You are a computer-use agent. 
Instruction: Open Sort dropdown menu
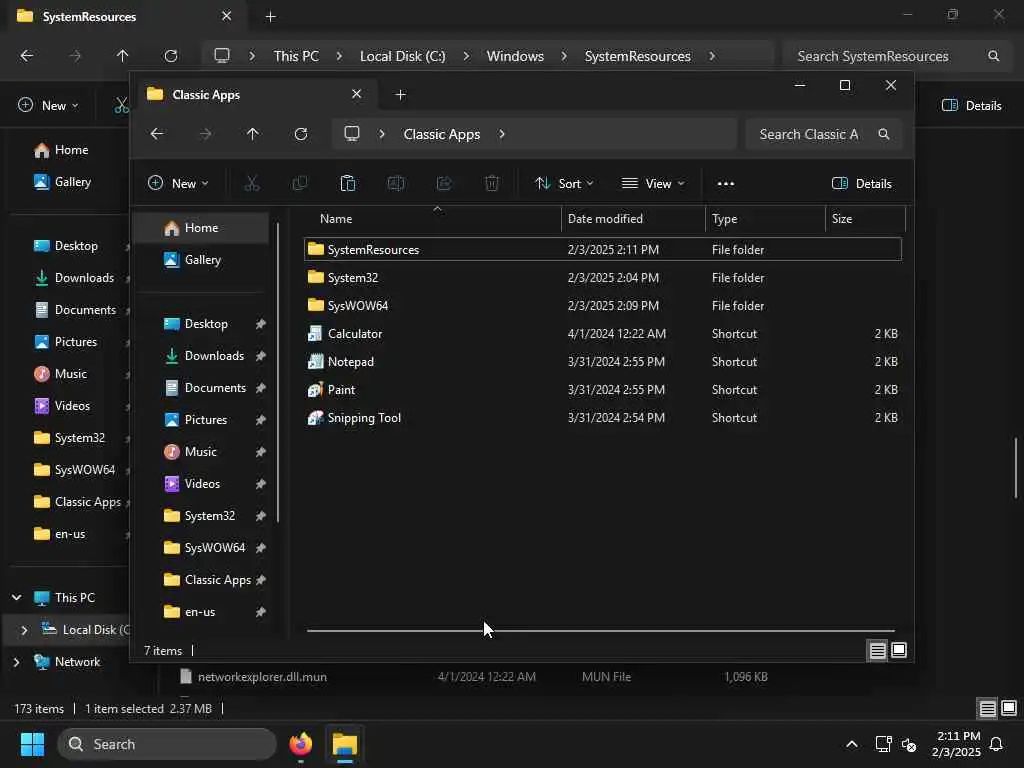pyautogui.click(x=564, y=184)
